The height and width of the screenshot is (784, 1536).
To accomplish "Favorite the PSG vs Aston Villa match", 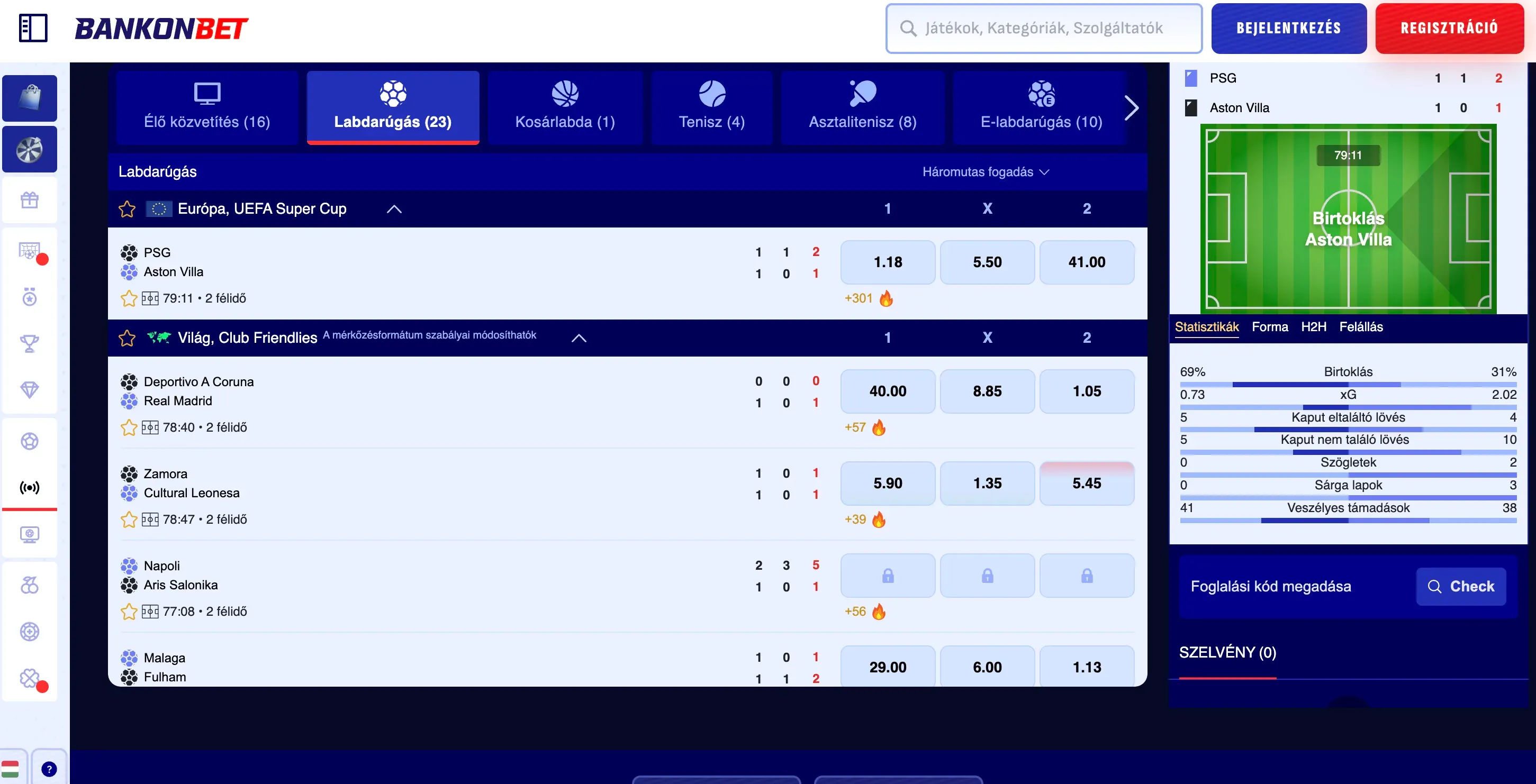I will [x=129, y=298].
